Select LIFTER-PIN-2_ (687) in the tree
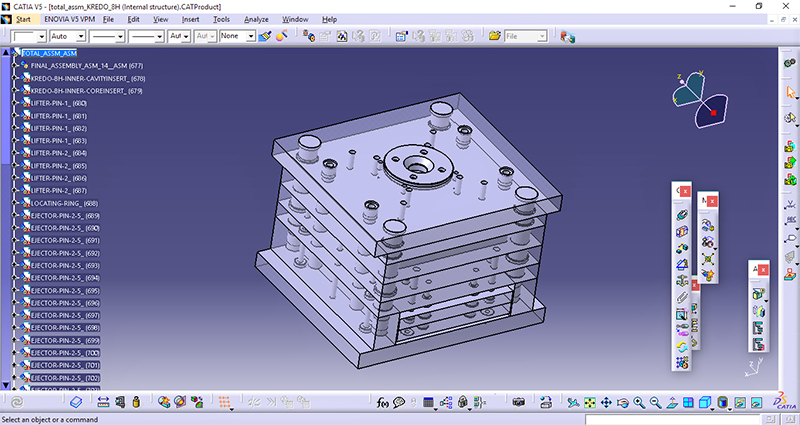 pos(59,190)
